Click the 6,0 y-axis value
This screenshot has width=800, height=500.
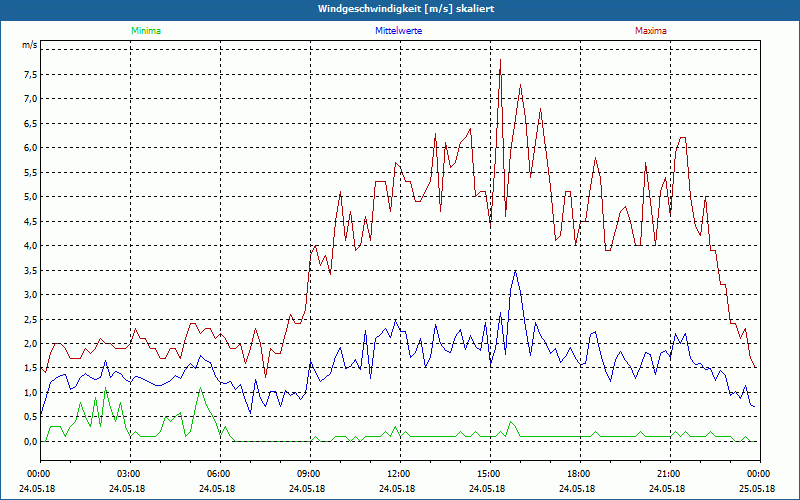coord(31,148)
